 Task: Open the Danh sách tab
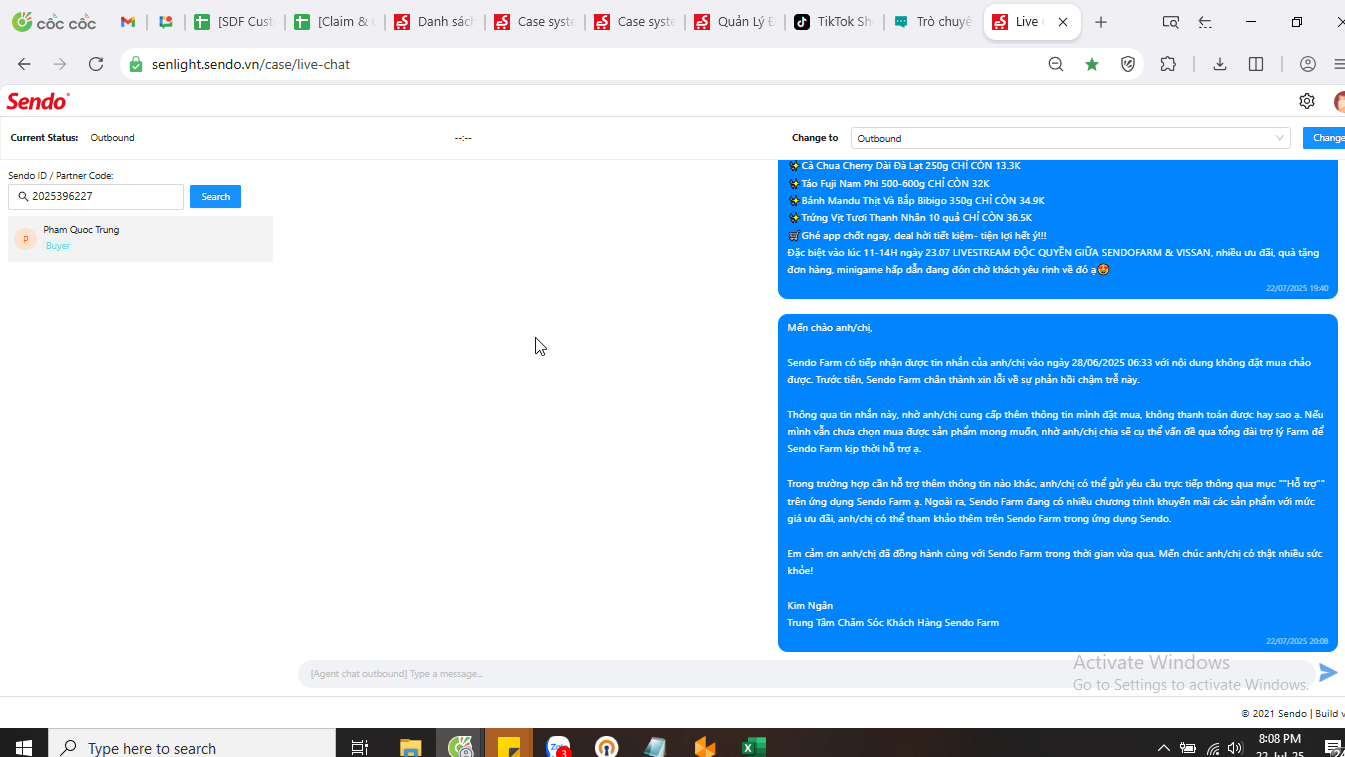pyautogui.click(x=434, y=22)
